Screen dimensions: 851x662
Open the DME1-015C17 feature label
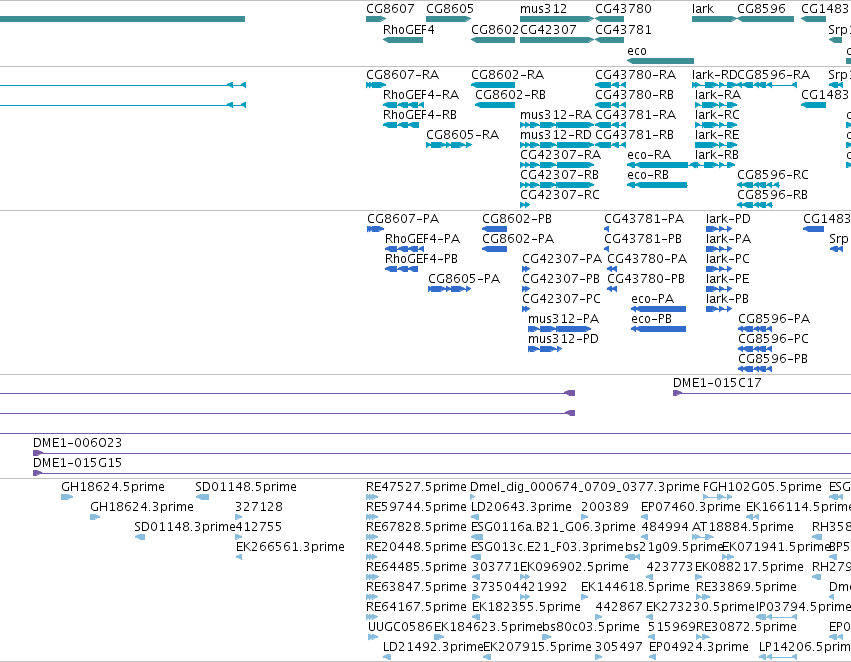coord(717,383)
